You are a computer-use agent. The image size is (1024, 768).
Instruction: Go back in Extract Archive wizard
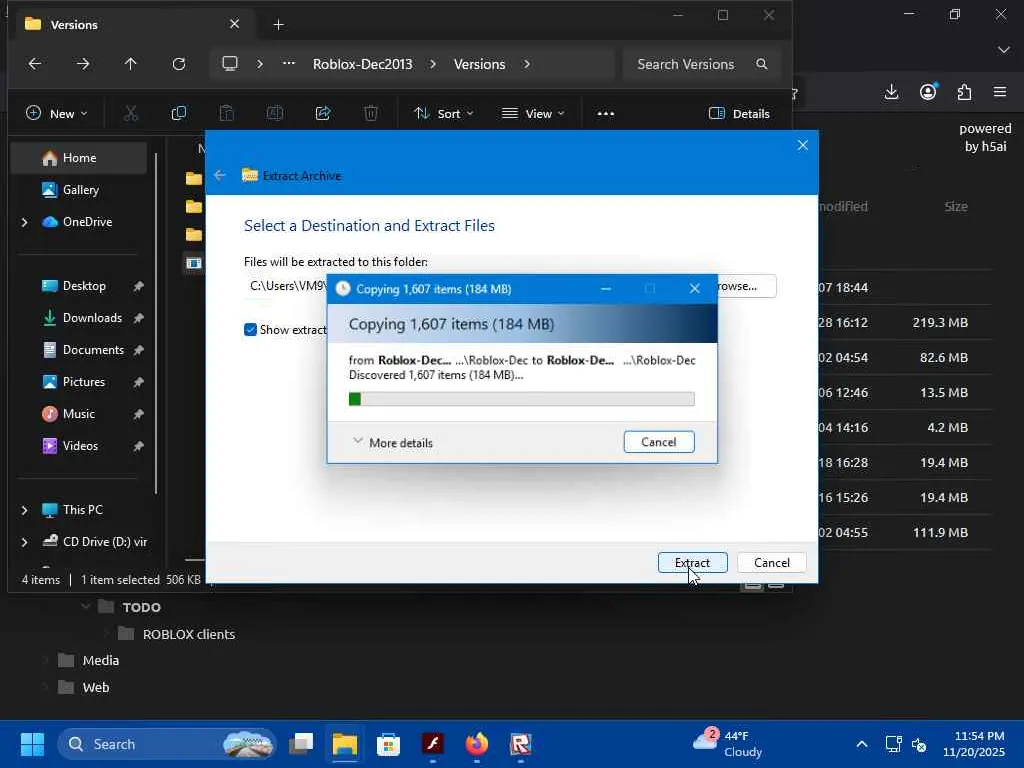[220, 176]
